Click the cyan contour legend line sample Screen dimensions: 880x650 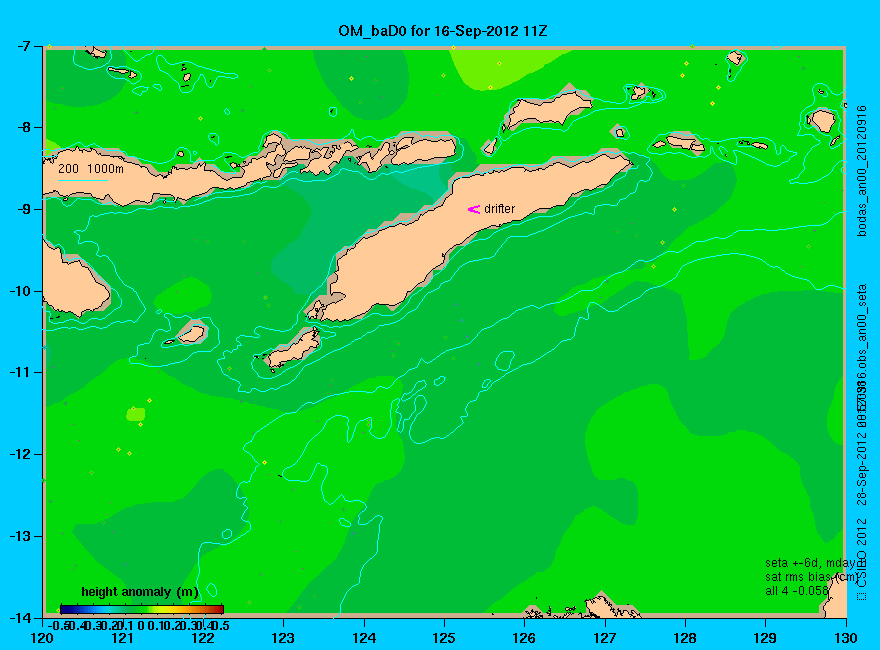pyautogui.click(x=82, y=180)
